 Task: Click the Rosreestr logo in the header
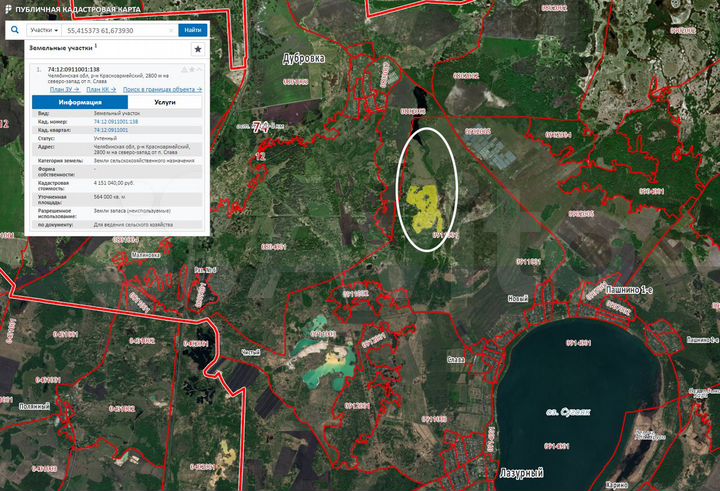pos(8,8)
